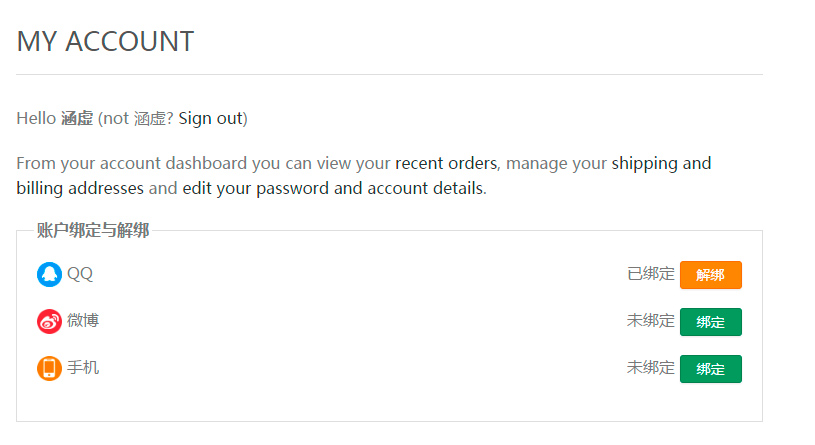This screenshot has height=445, width=815.
Task: Click the 手机 account label
Action: 83,368
